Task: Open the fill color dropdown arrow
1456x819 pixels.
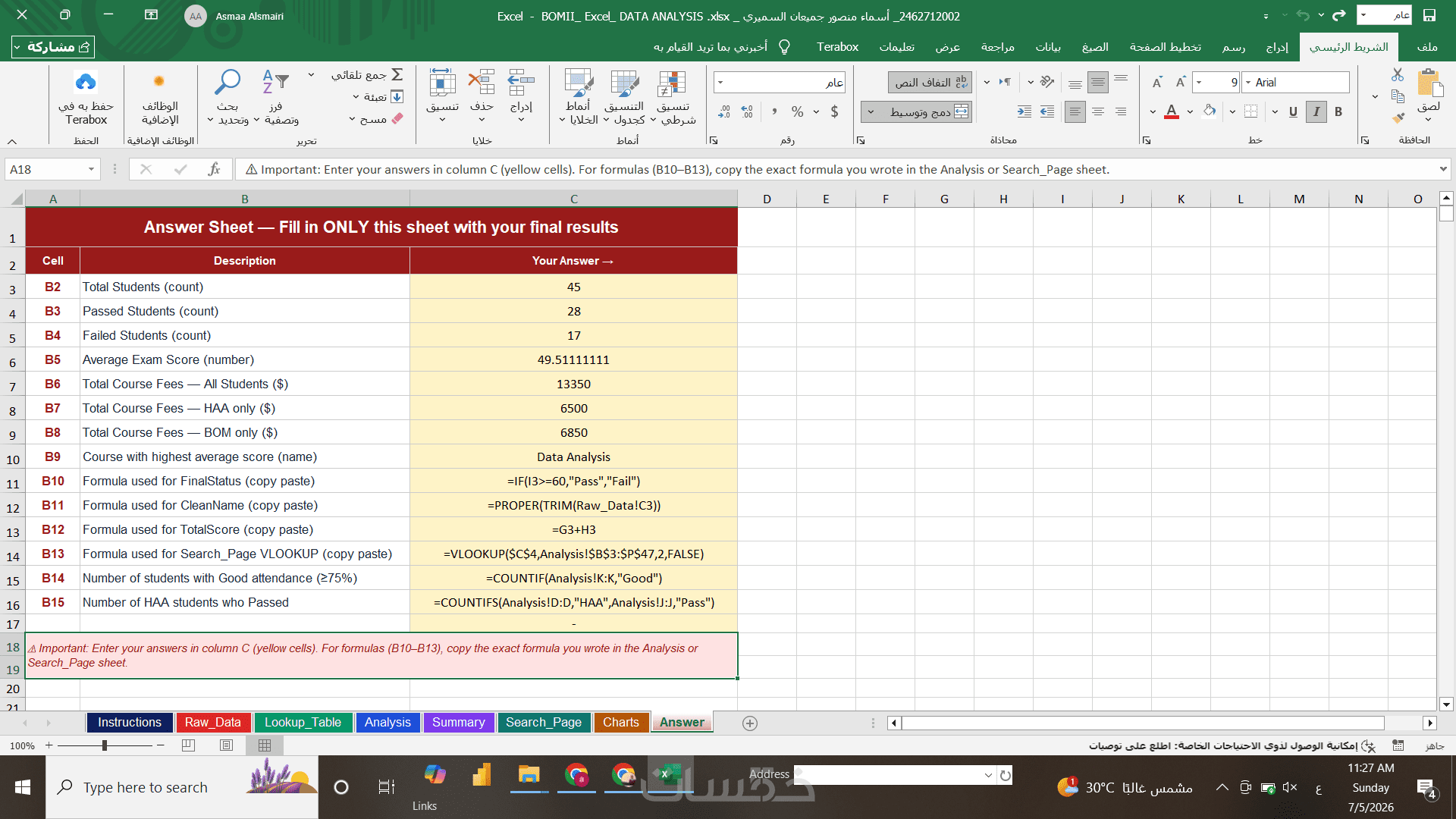Action: (x=1190, y=112)
